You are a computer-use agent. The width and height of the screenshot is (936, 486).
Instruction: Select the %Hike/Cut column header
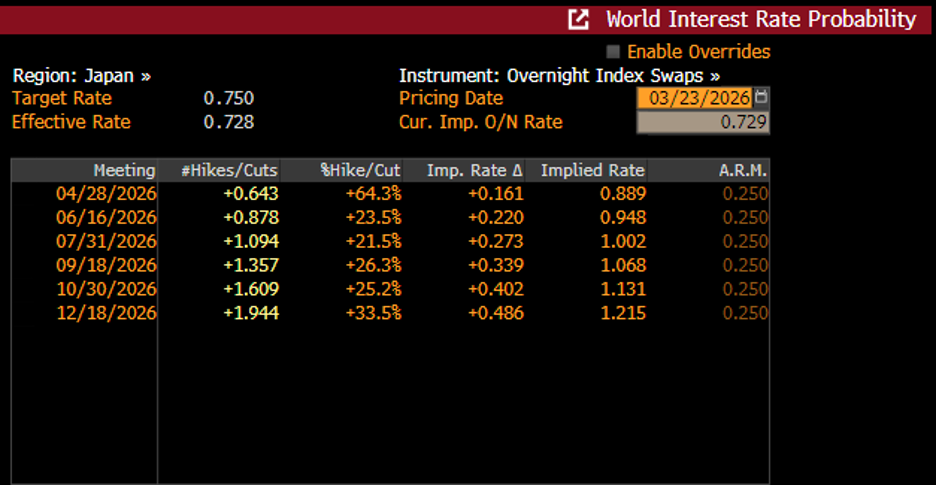click(x=360, y=170)
